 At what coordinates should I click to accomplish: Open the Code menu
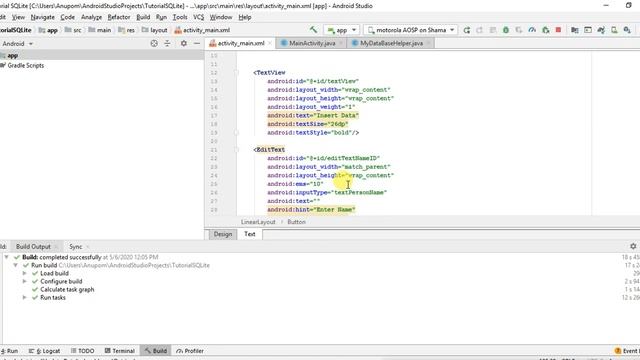pyautogui.click(x=67, y=17)
